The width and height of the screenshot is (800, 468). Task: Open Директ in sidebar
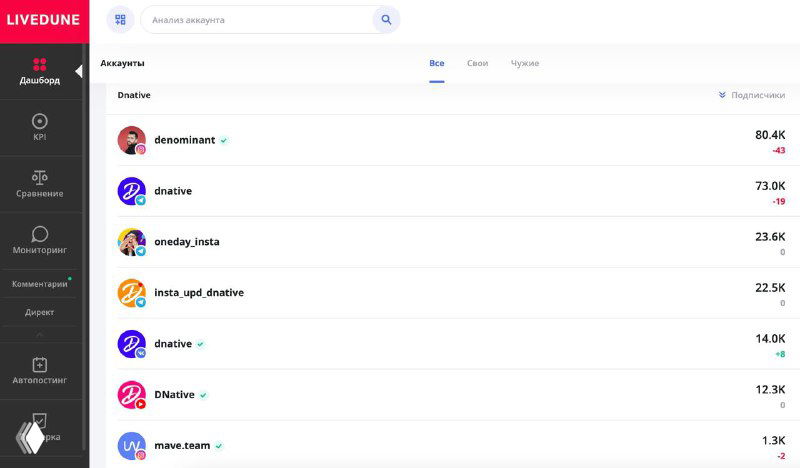[x=40, y=312]
